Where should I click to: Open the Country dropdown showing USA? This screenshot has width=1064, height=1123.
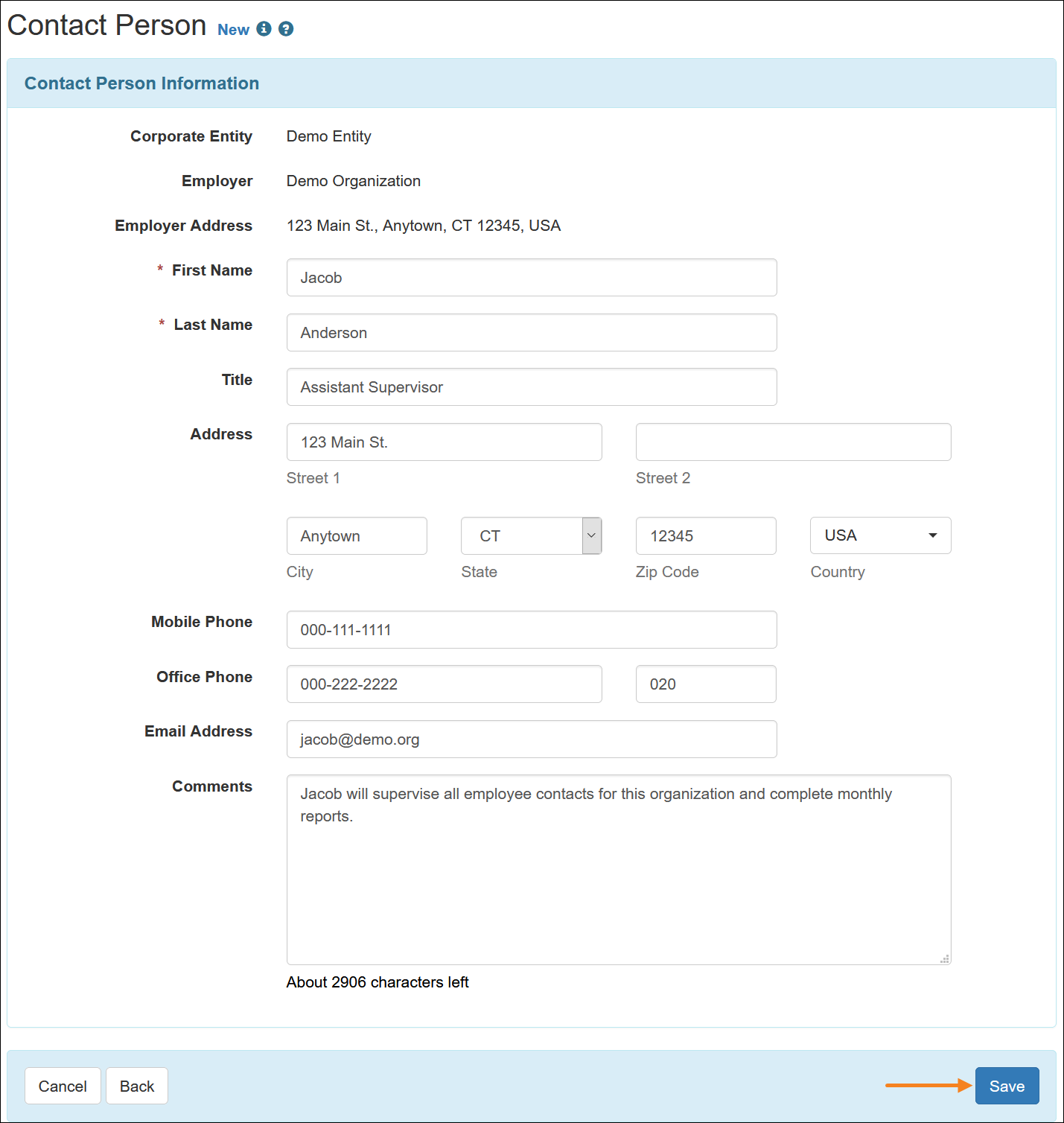click(880, 536)
